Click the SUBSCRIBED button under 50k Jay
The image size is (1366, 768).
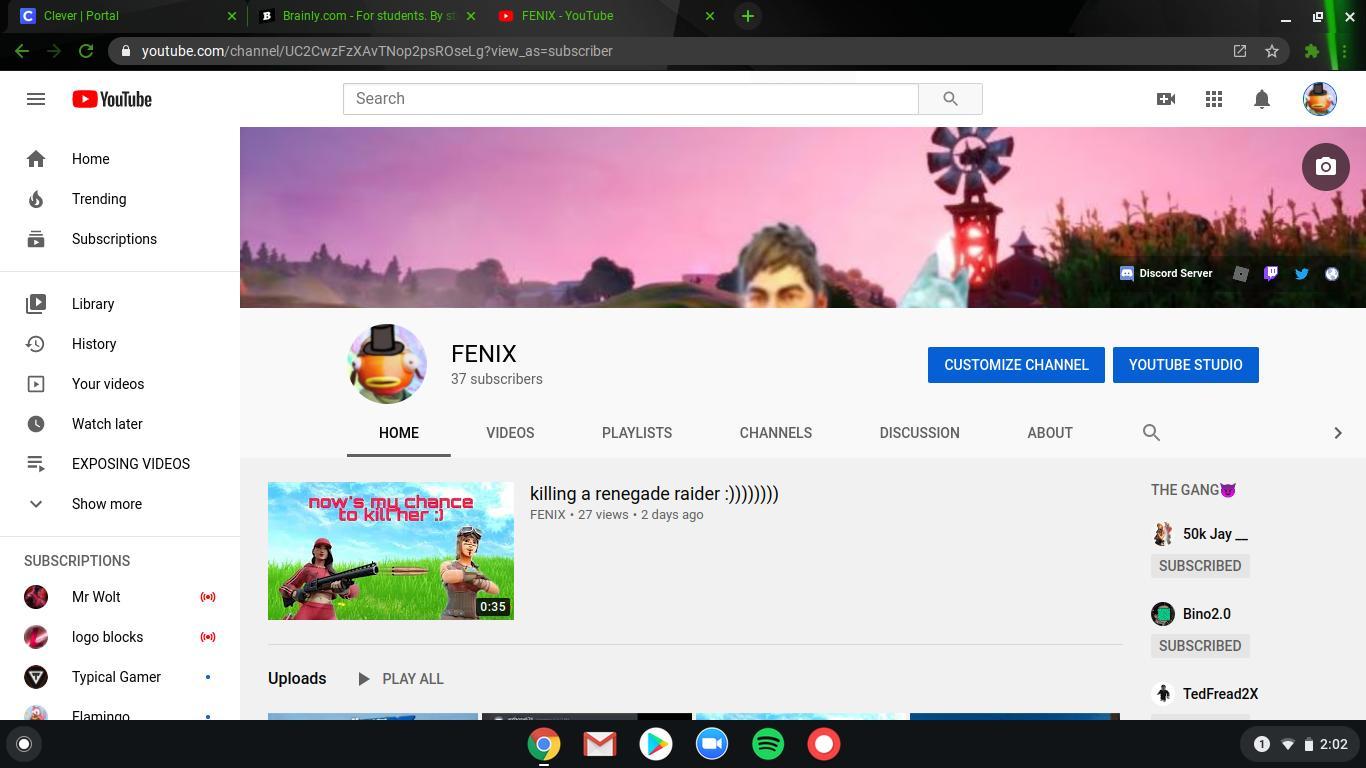(x=1200, y=566)
